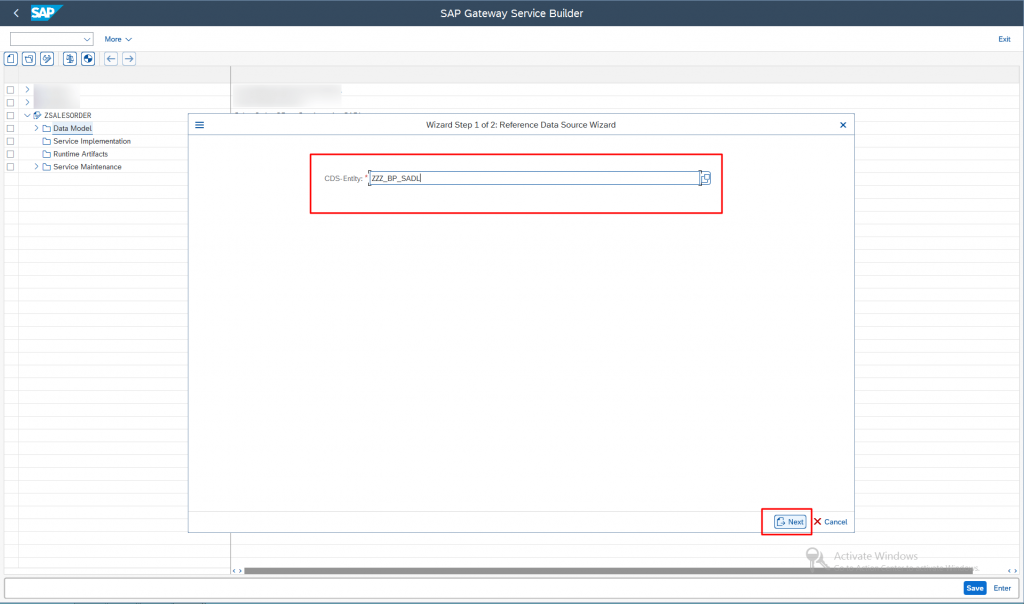Open the value help icon beside CDS-Entity field
The width and height of the screenshot is (1024, 604).
(704, 177)
